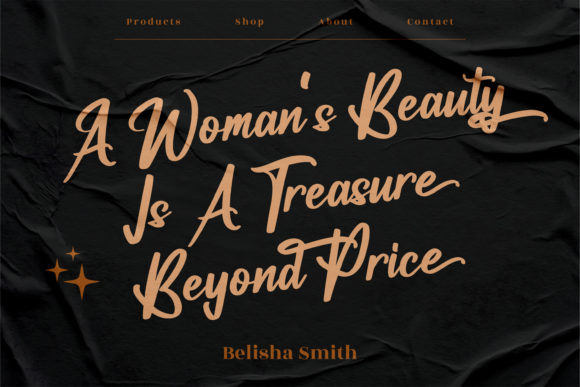This screenshot has width=580, height=387.
Task: Click the first letter A of headline
Action: point(92,141)
